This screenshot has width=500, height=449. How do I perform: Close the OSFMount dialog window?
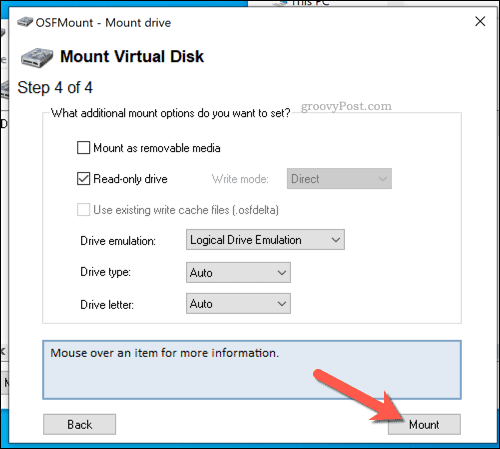480,22
